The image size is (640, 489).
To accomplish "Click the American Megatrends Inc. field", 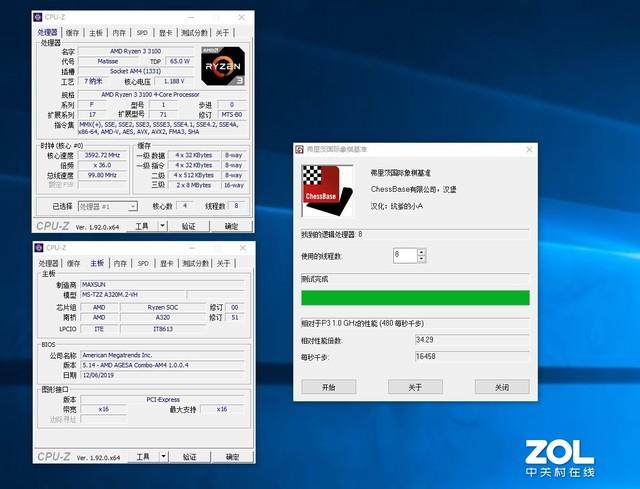I will [162, 355].
